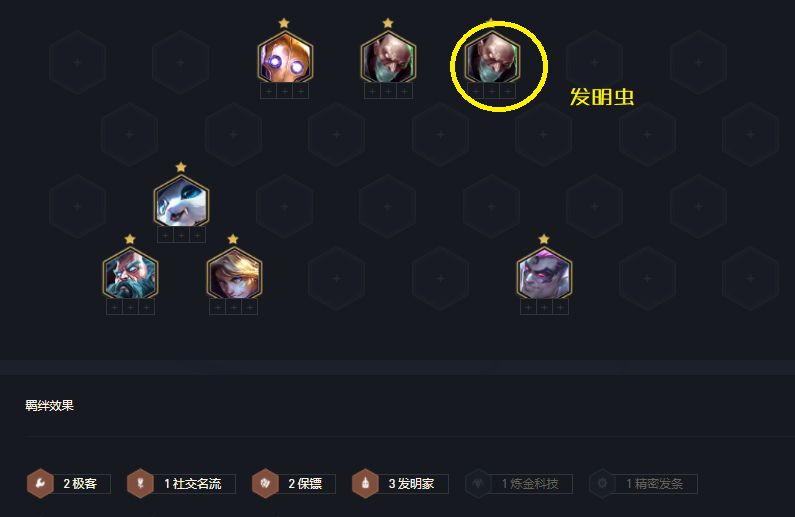Add item in Zilean's first item slot
795x517 pixels.
114,307
